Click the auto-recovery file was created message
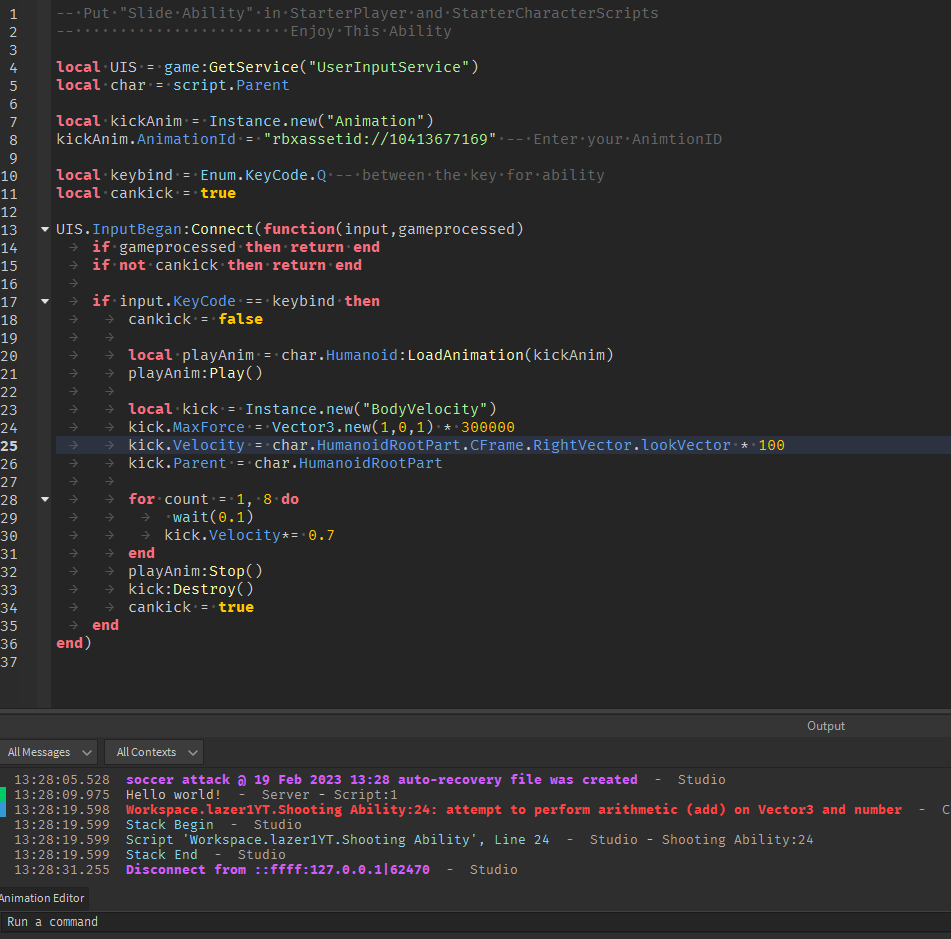 [x=381, y=779]
